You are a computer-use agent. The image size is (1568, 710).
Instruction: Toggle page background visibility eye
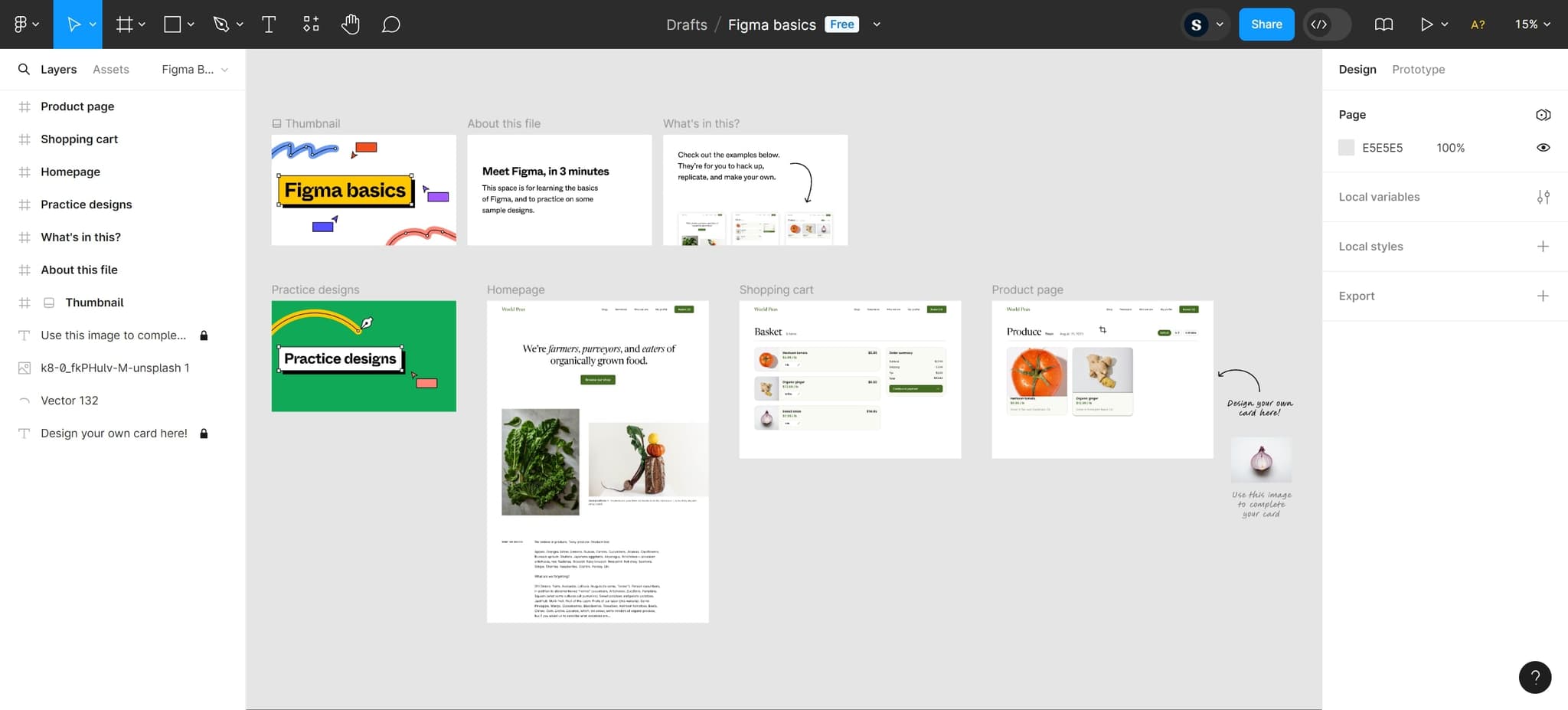click(1543, 148)
